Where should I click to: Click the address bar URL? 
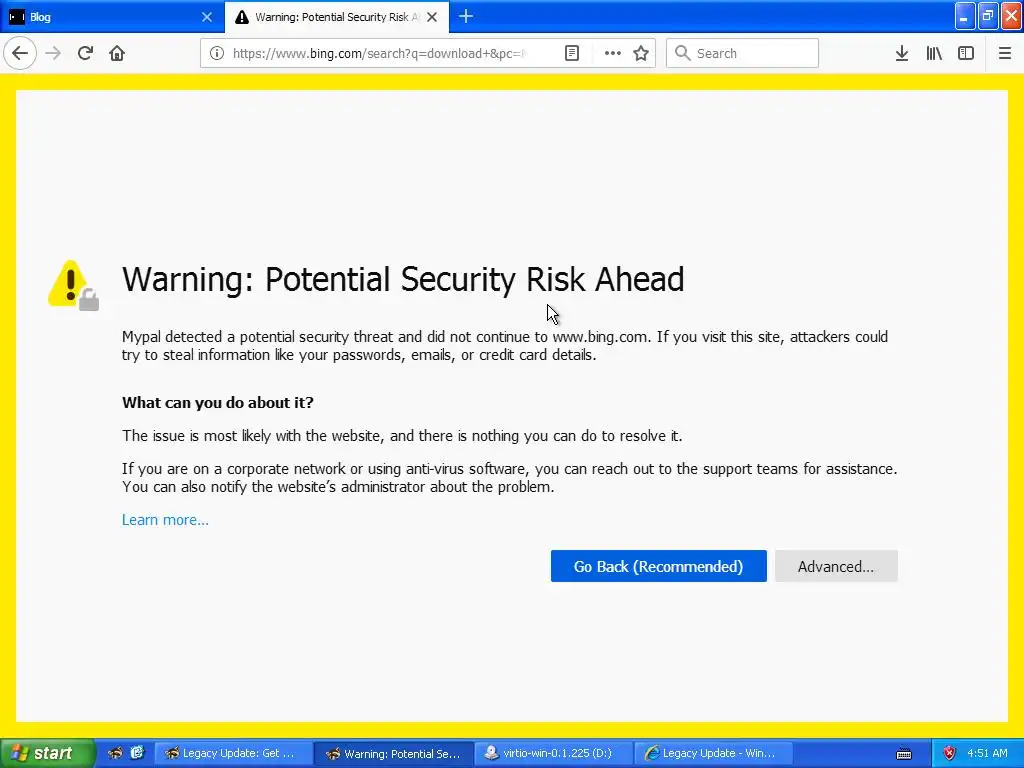379,54
